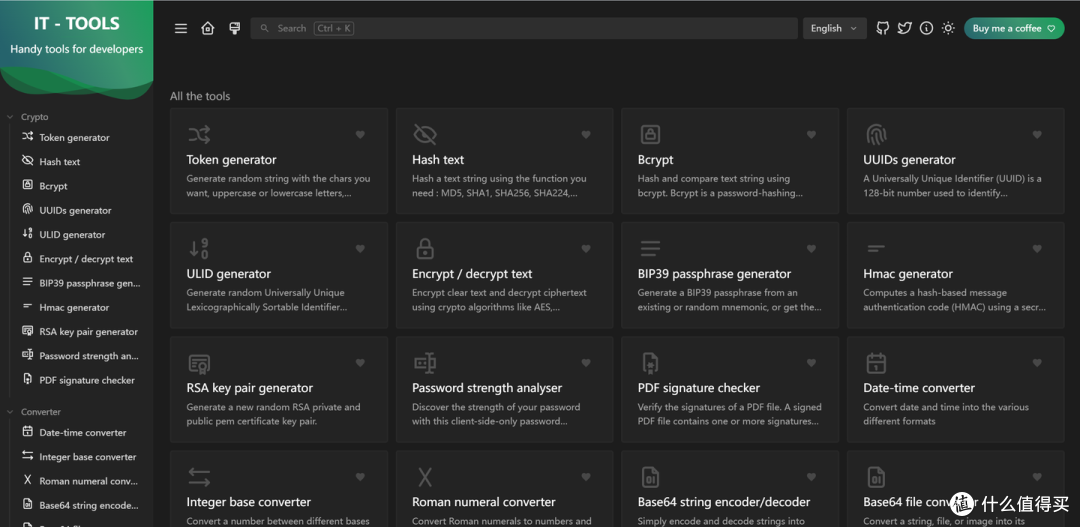Select Hmac generator sidebar entry
This screenshot has width=1080, height=527.
(76, 307)
